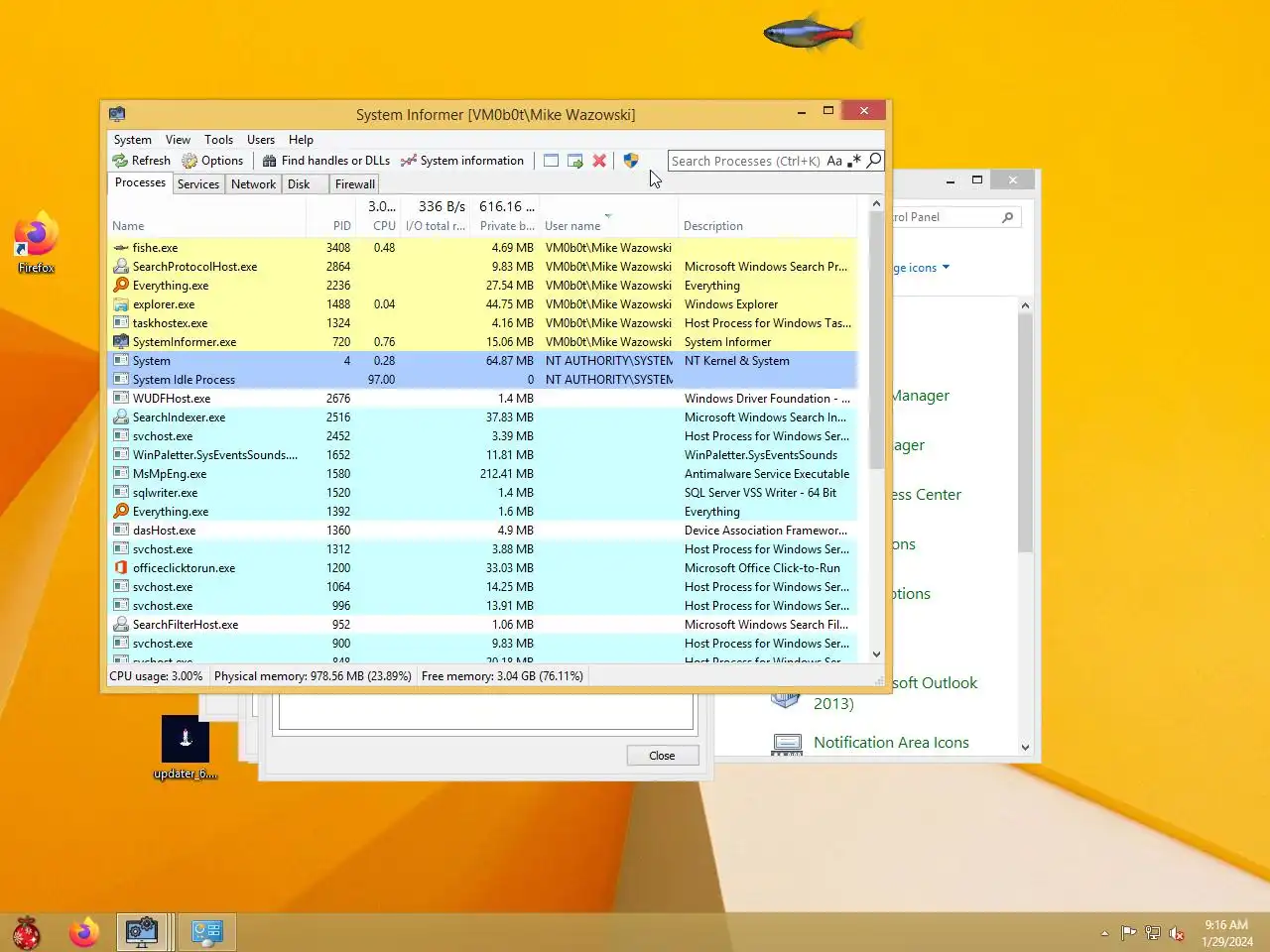The width and height of the screenshot is (1270, 952).
Task: Click Firefox icon in the taskbar
Action: pos(84,932)
